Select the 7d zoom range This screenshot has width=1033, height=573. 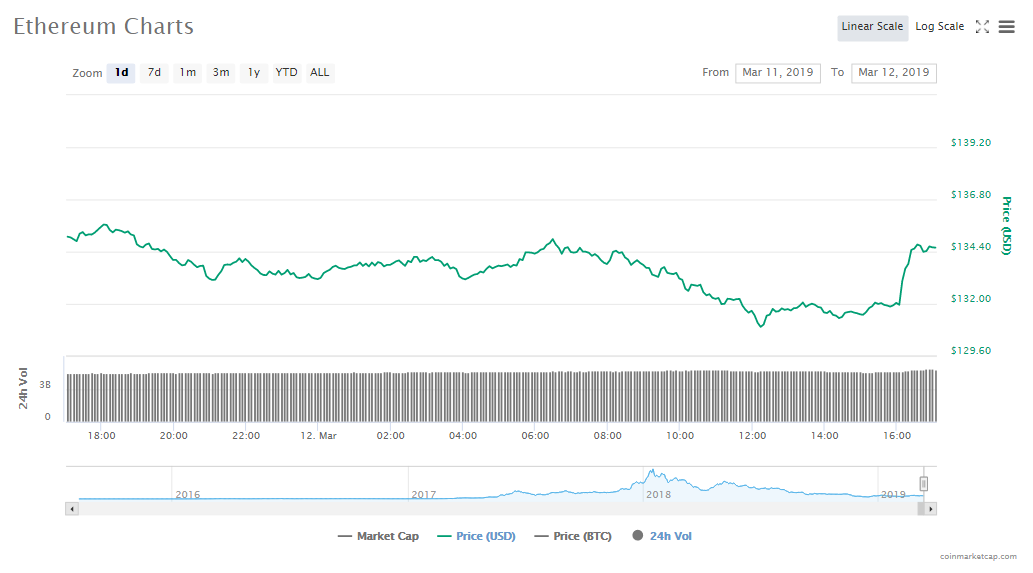(154, 73)
